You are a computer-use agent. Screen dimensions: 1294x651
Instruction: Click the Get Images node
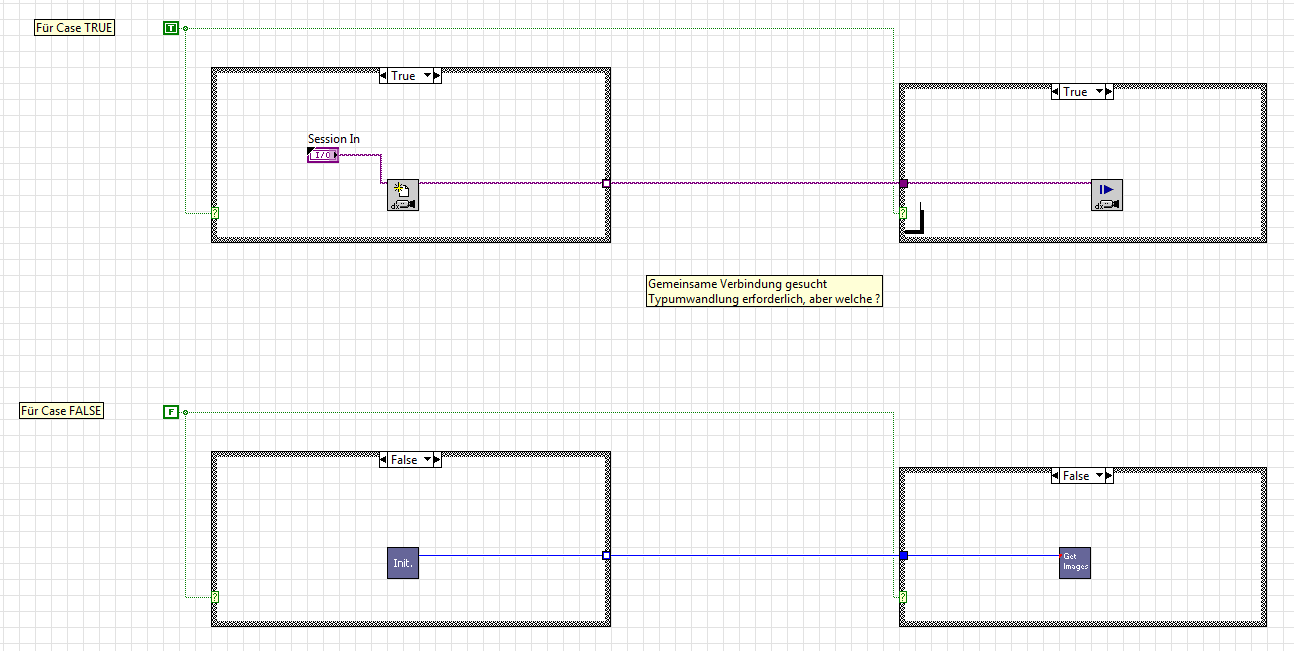1075,563
